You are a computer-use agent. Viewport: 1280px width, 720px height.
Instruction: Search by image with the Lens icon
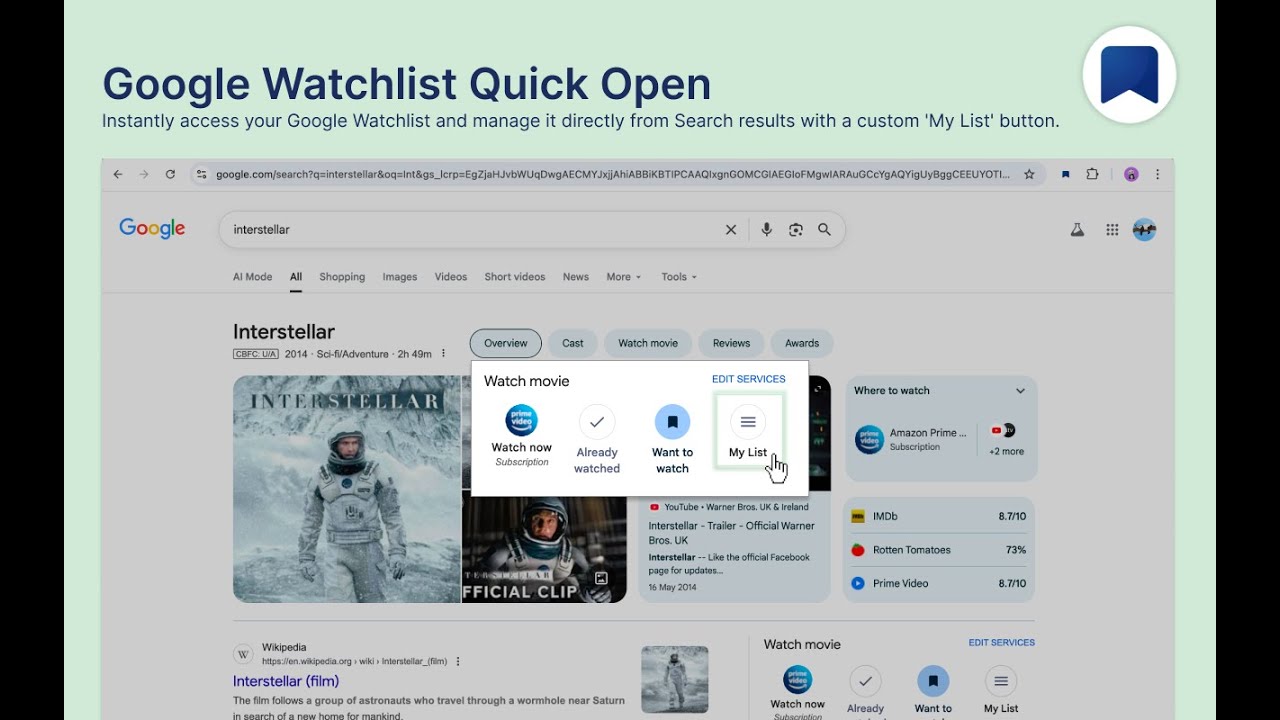pos(796,229)
